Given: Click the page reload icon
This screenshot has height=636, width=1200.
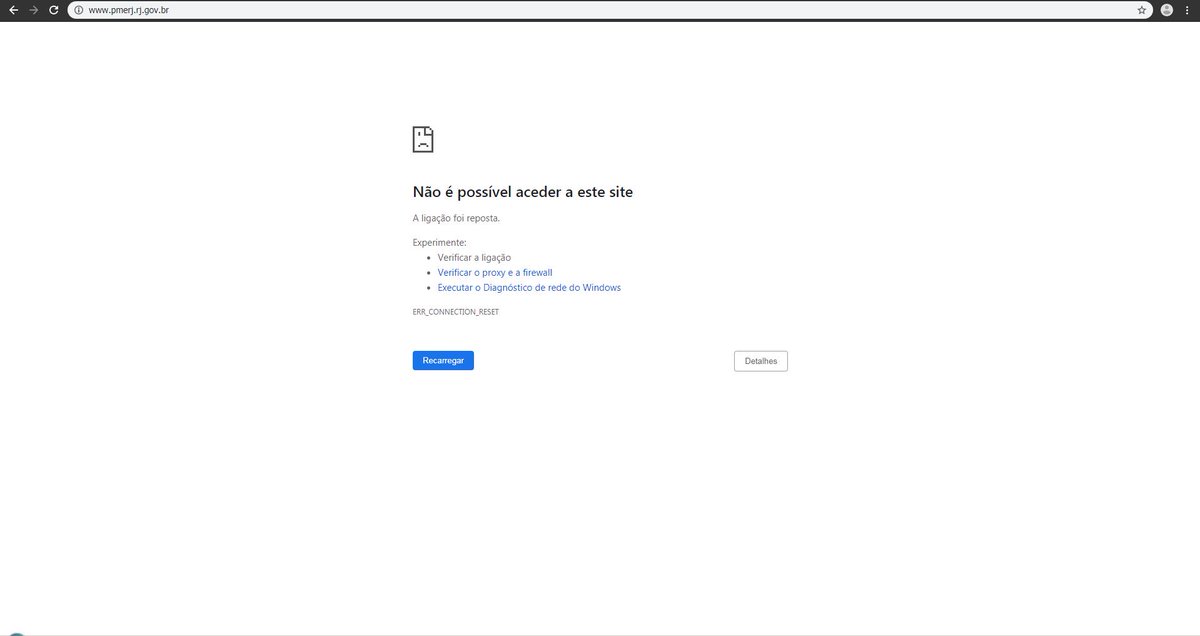Looking at the screenshot, I should point(53,10).
